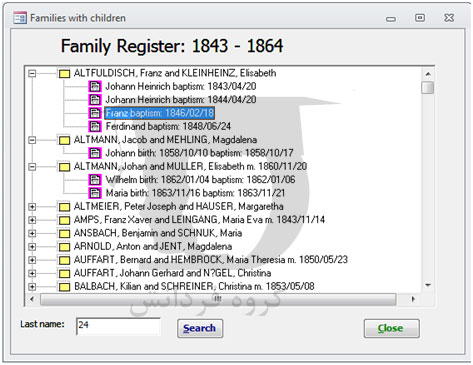Screen dimensions: 473x365
Task: Click the record icon beside Johann Heinrich baptism 1843/04/20
Action: coord(95,87)
